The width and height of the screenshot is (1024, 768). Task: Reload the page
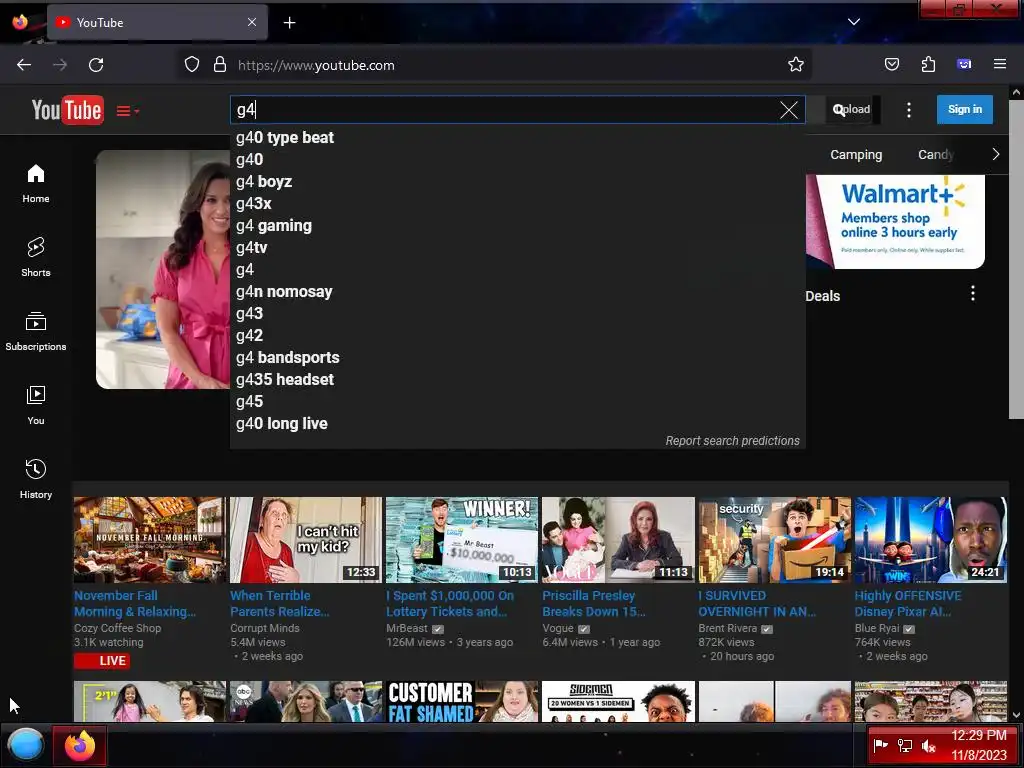[96, 65]
